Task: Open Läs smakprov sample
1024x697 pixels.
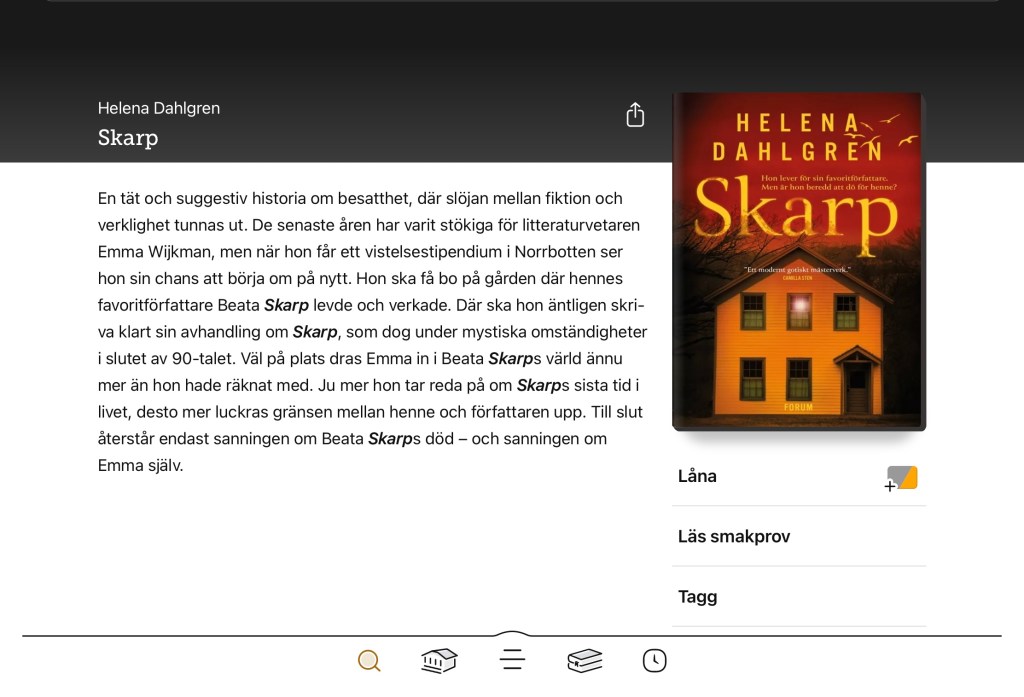Action: [799, 536]
